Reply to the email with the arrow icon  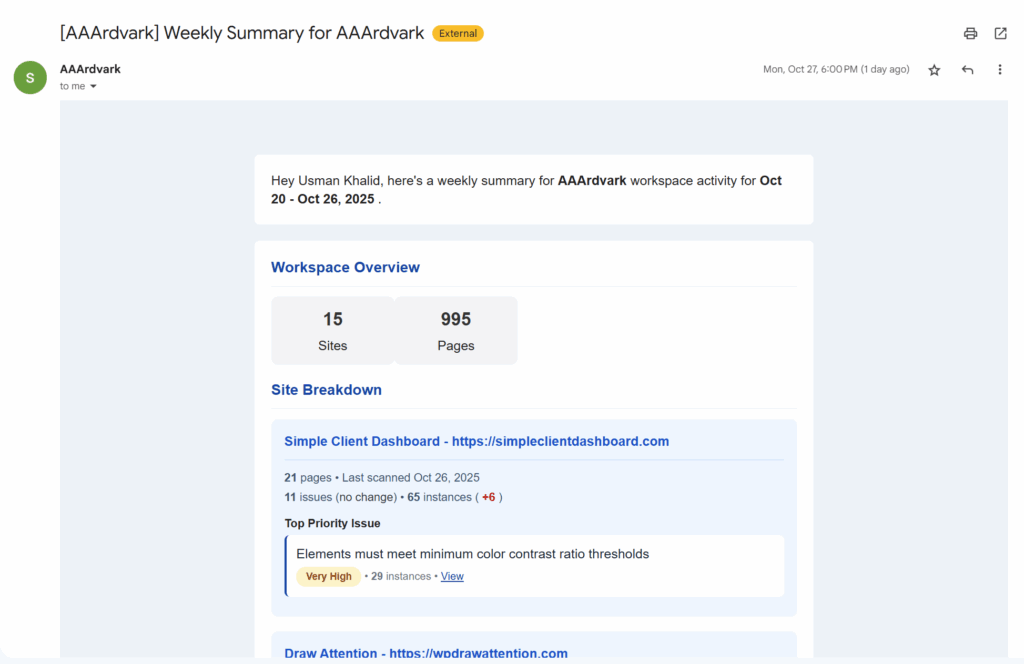(x=967, y=70)
